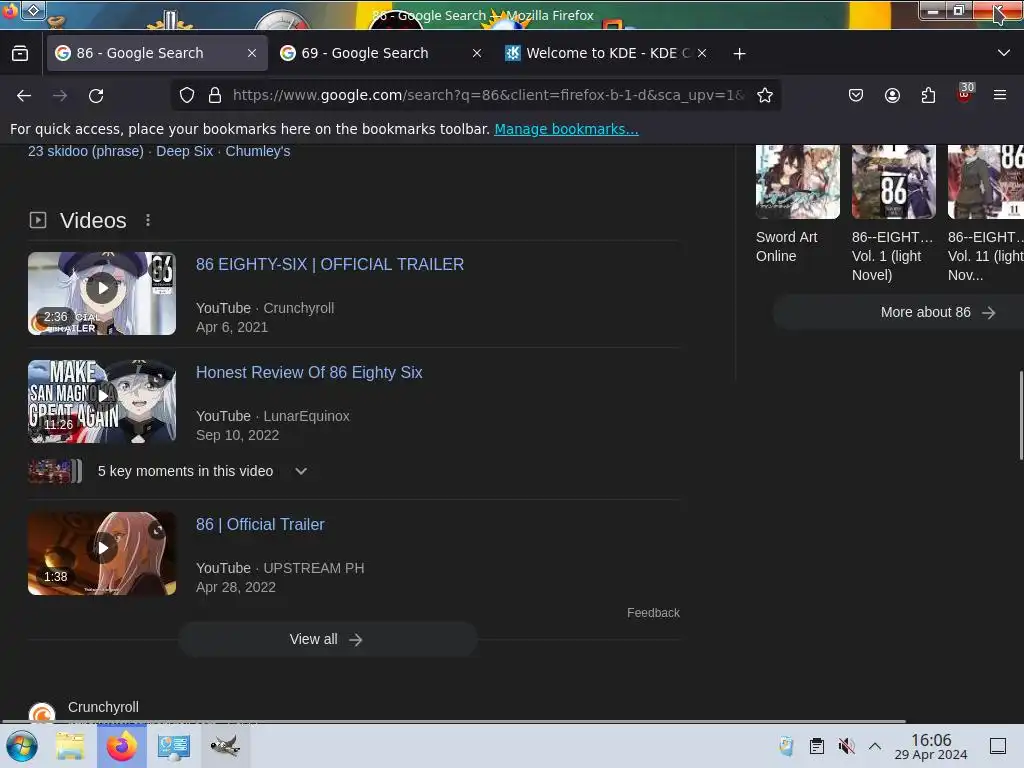
Task: Unmute audio volume tray icon
Action: [x=846, y=746]
